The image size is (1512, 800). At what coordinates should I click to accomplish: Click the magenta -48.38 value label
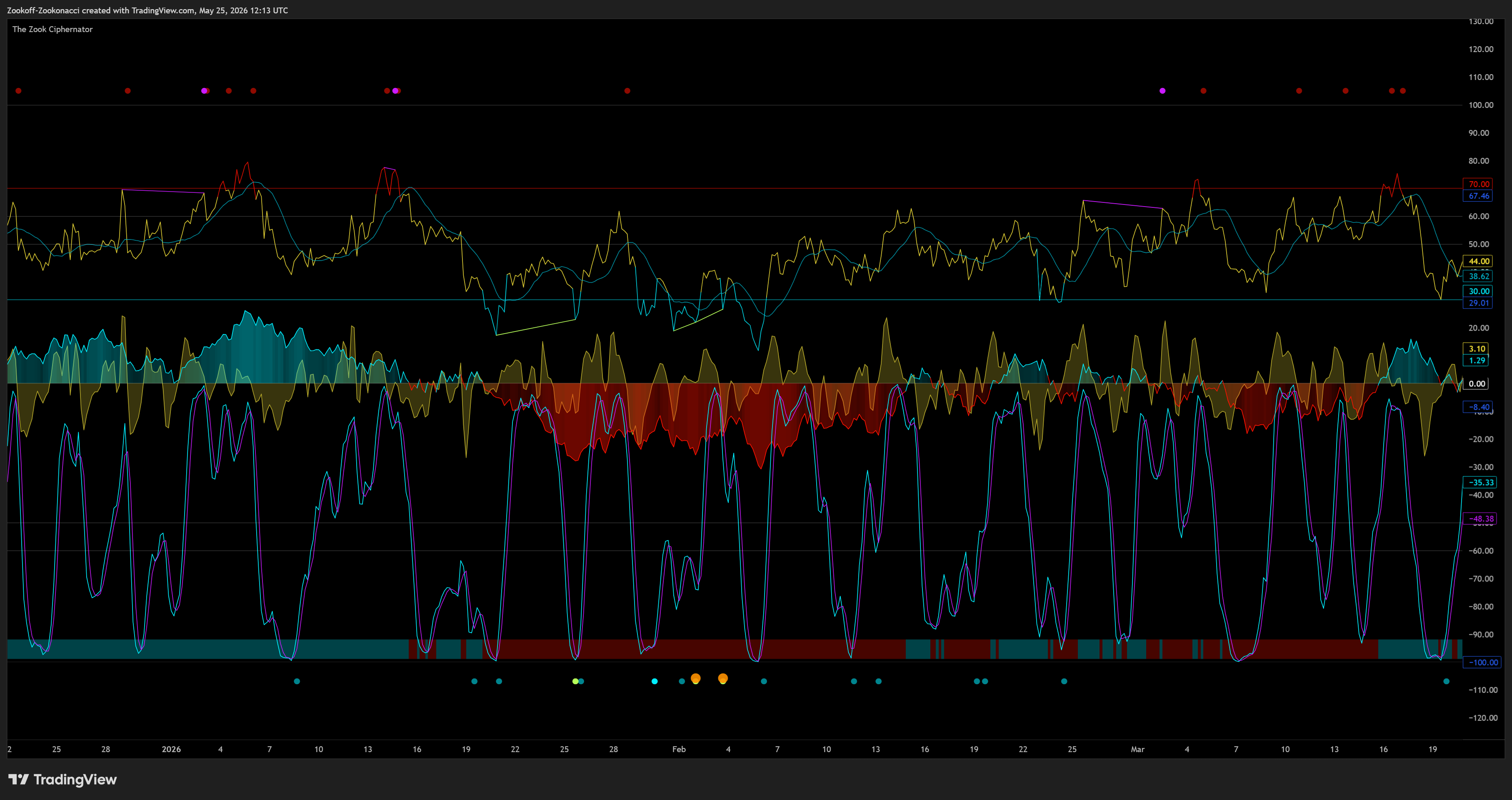1480,518
